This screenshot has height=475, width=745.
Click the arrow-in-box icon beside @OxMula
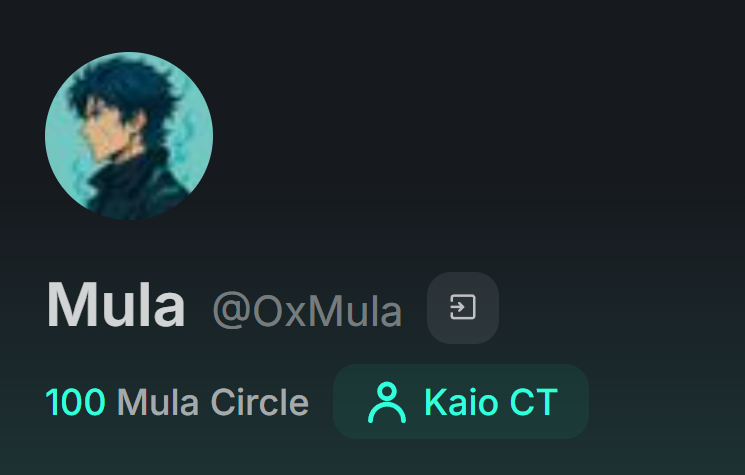coord(463,307)
